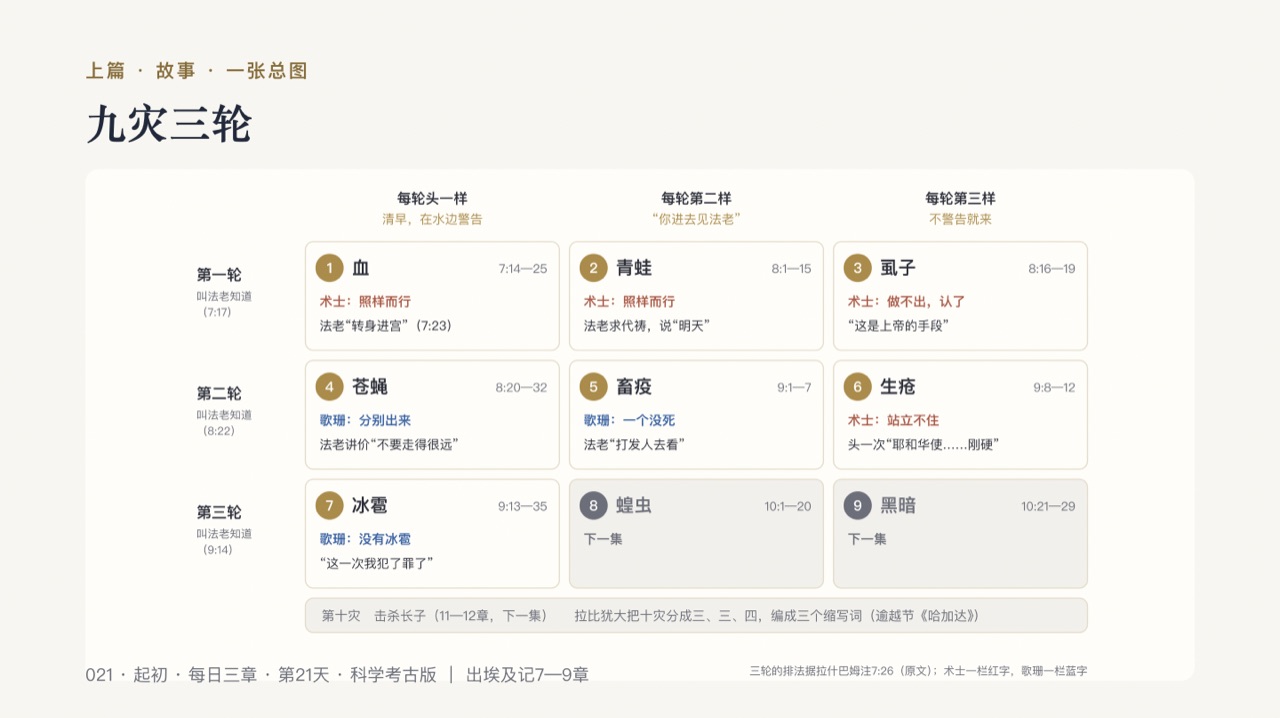Click the line 法老“转身进宫”（7:23）
This screenshot has width=1280, height=718.
click(386, 326)
